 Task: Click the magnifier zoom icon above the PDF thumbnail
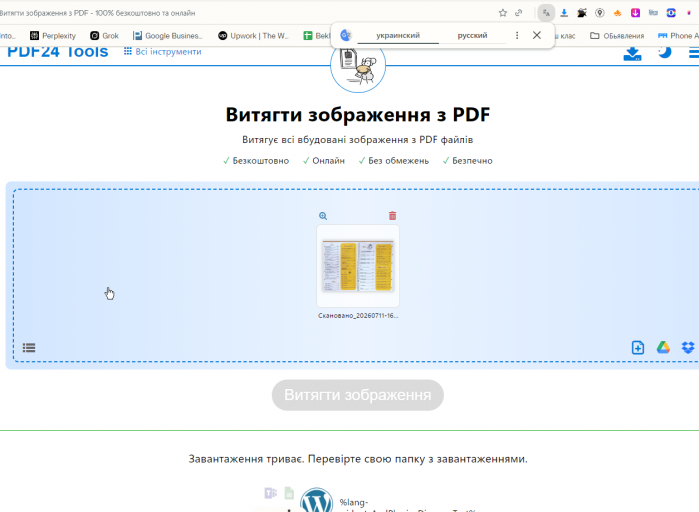(323, 216)
